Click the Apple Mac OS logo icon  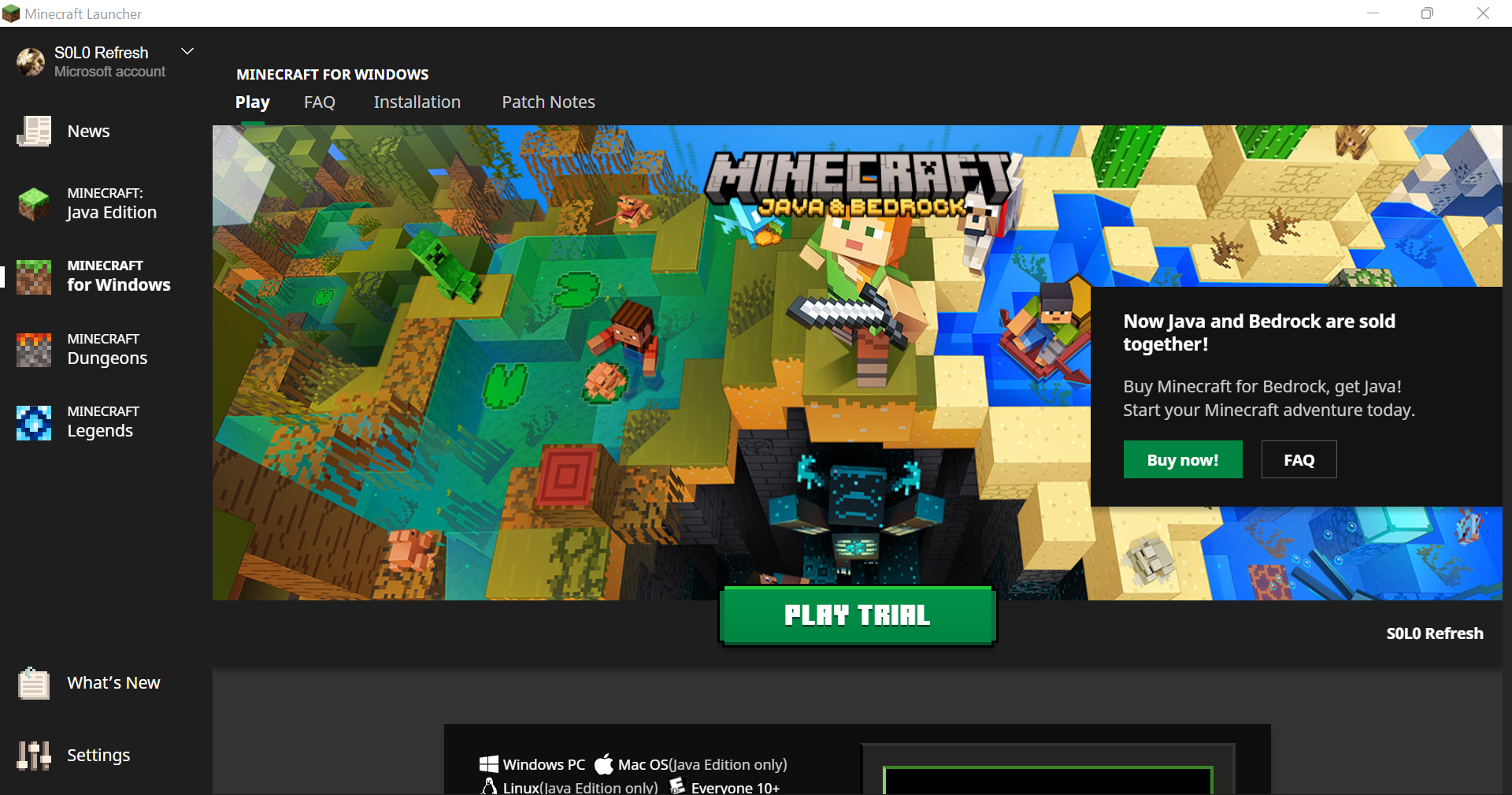click(604, 764)
